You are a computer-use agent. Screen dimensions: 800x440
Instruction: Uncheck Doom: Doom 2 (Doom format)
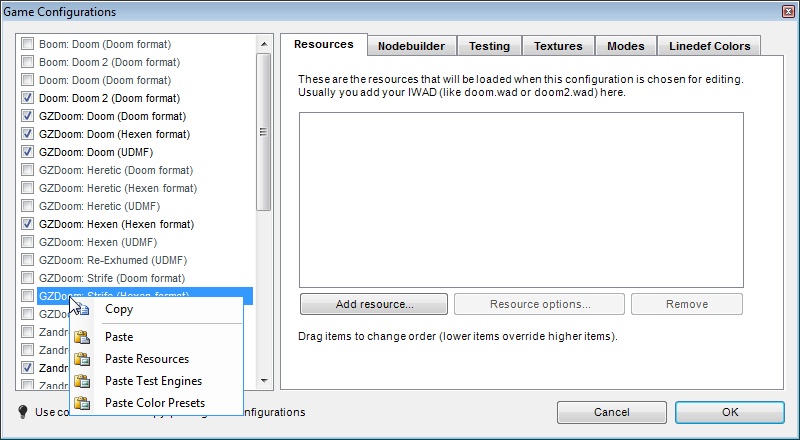pos(28,97)
